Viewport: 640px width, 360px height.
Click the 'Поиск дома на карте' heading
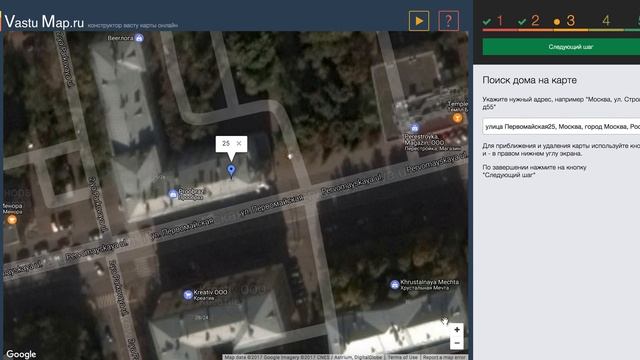click(x=529, y=80)
